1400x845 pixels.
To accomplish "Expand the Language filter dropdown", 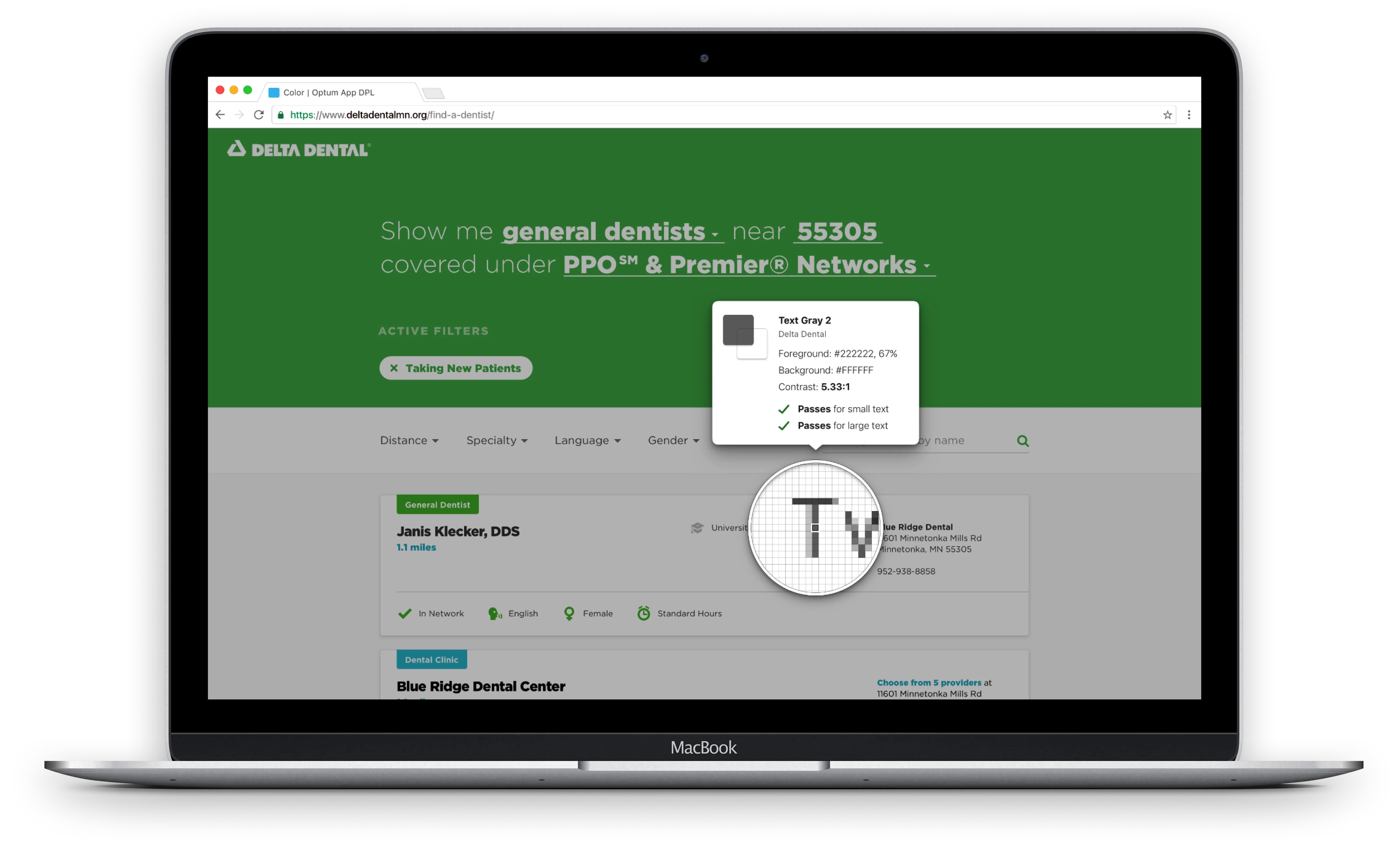I will (x=588, y=440).
